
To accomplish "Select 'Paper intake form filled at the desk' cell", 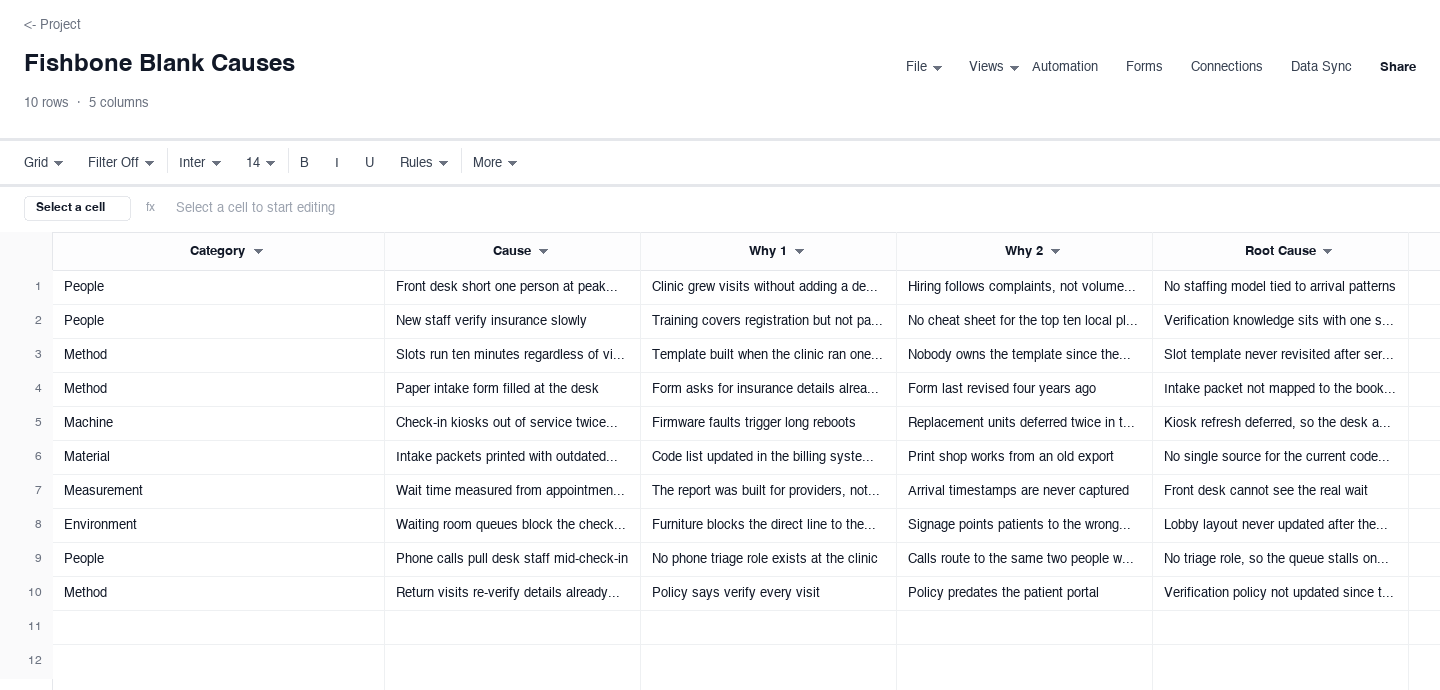I will click(512, 389).
